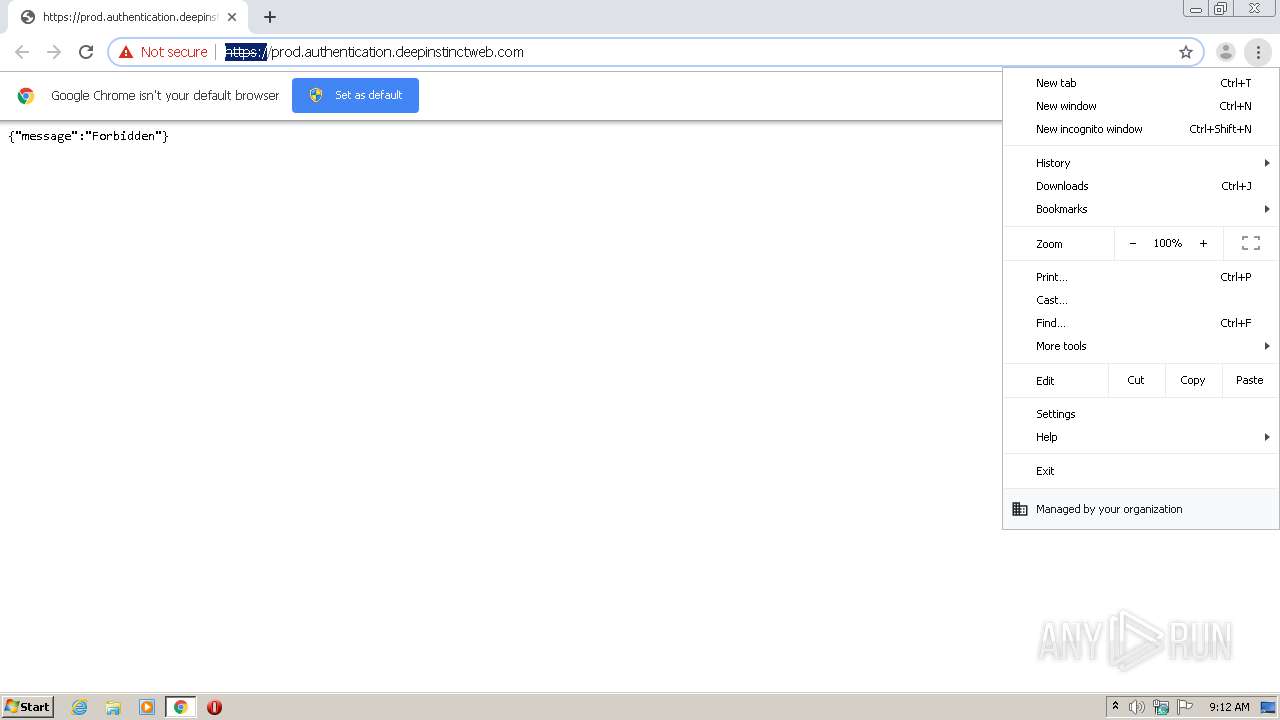Expand the Bookmarks submenu

click(1141, 209)
